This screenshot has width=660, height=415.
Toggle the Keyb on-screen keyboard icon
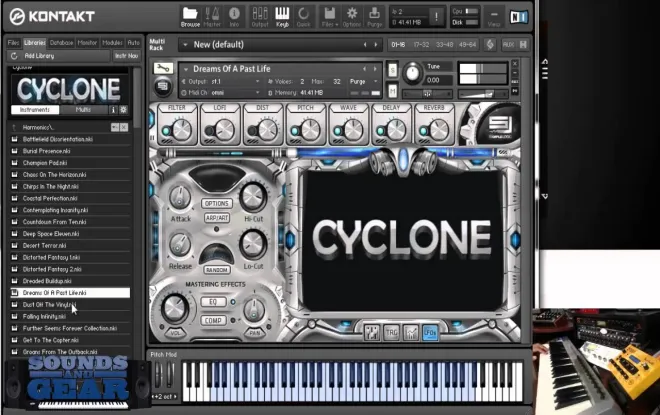point(282,17)
